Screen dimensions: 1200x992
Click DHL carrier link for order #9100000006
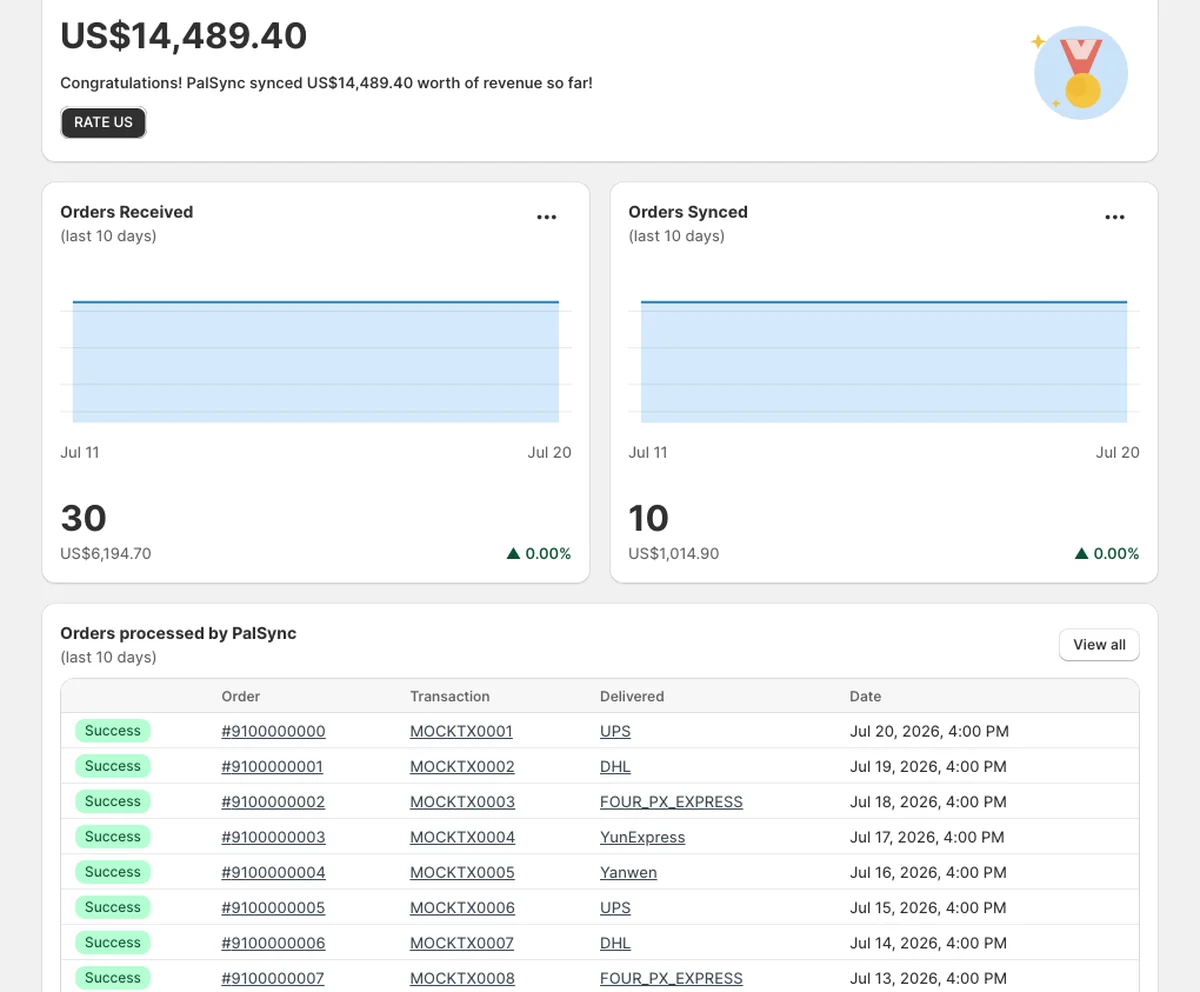pyautogui.click(x=615, y=943)
